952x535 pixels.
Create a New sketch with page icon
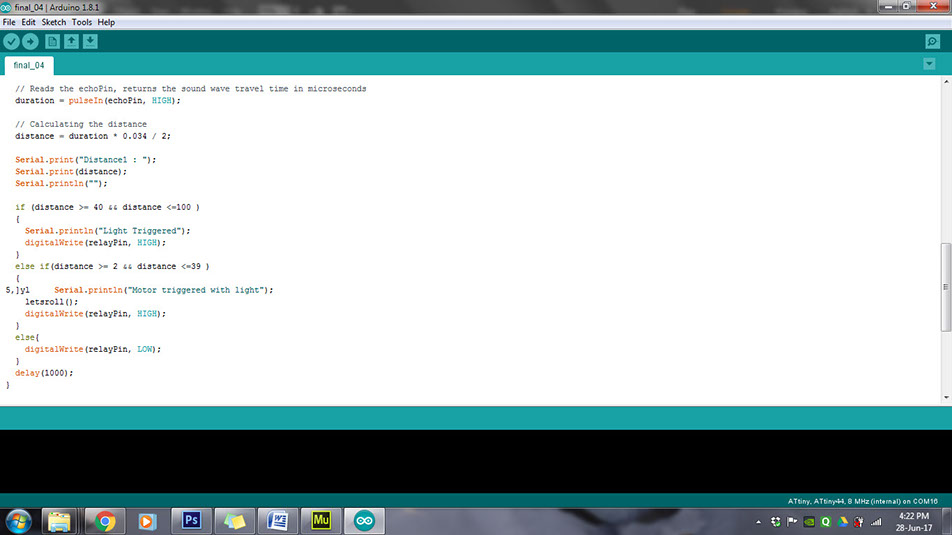pos(52,41)
